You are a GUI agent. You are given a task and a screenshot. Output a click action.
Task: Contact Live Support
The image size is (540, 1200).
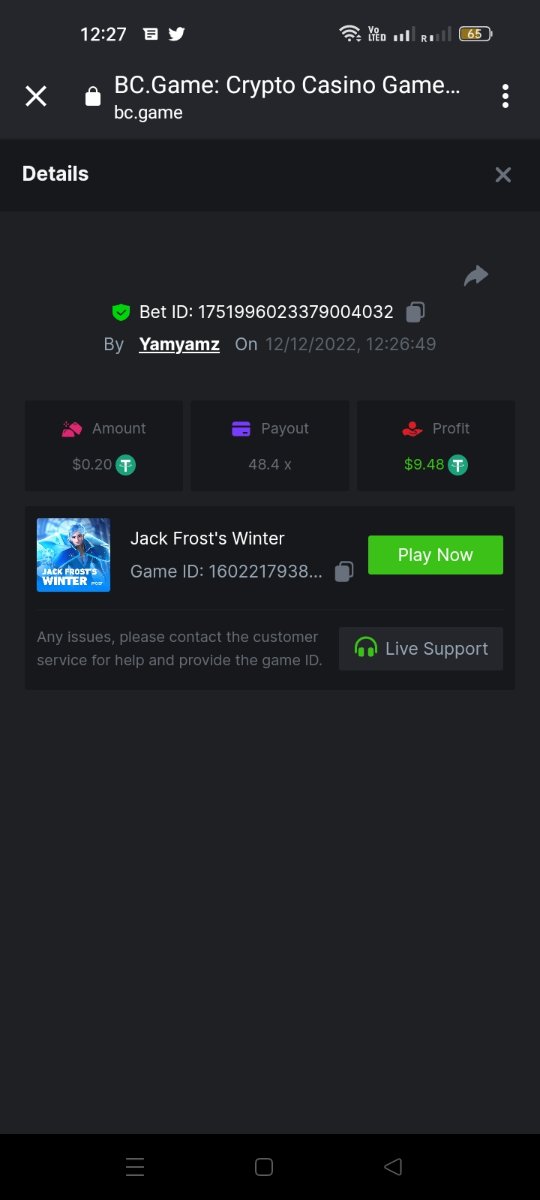pyautogui.click(x=421, y=649)
